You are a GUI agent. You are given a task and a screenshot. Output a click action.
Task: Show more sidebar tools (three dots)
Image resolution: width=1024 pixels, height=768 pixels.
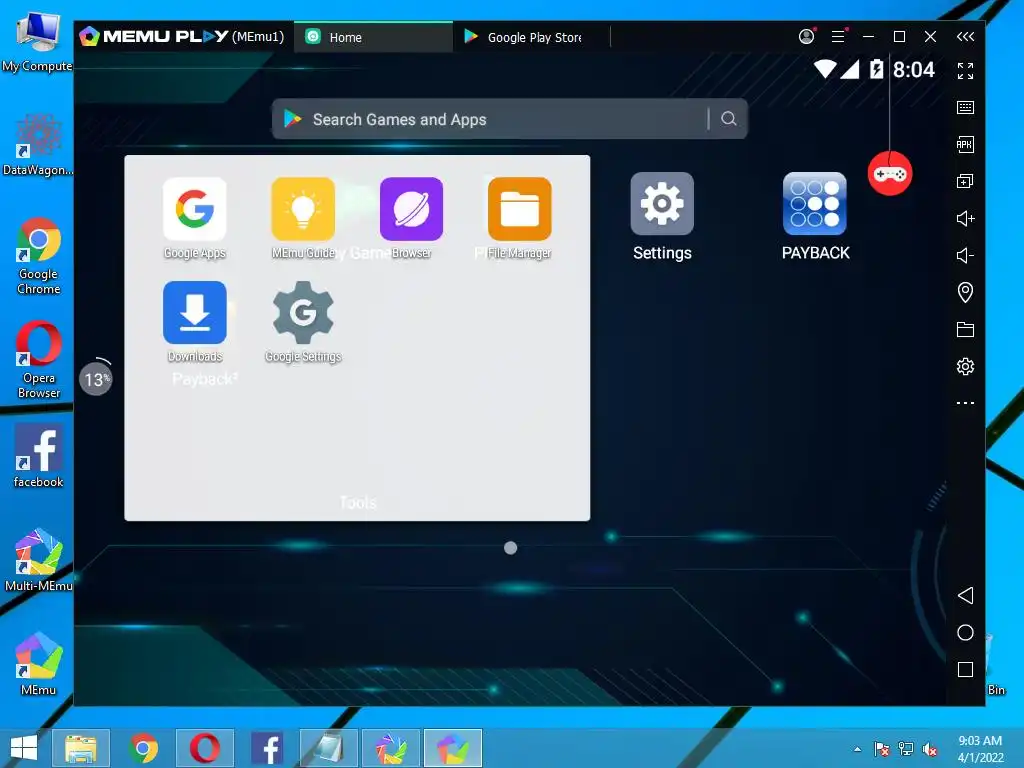(965, 403)
